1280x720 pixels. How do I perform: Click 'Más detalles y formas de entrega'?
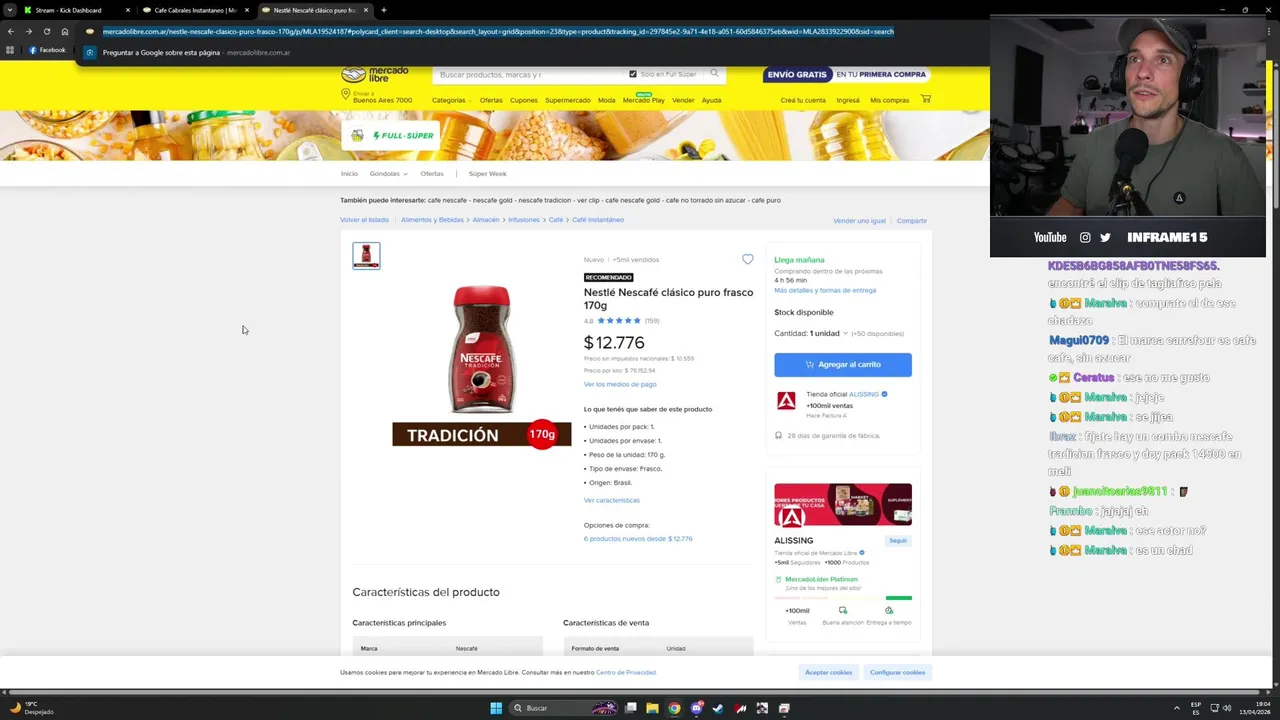click(x=825, y=290)
